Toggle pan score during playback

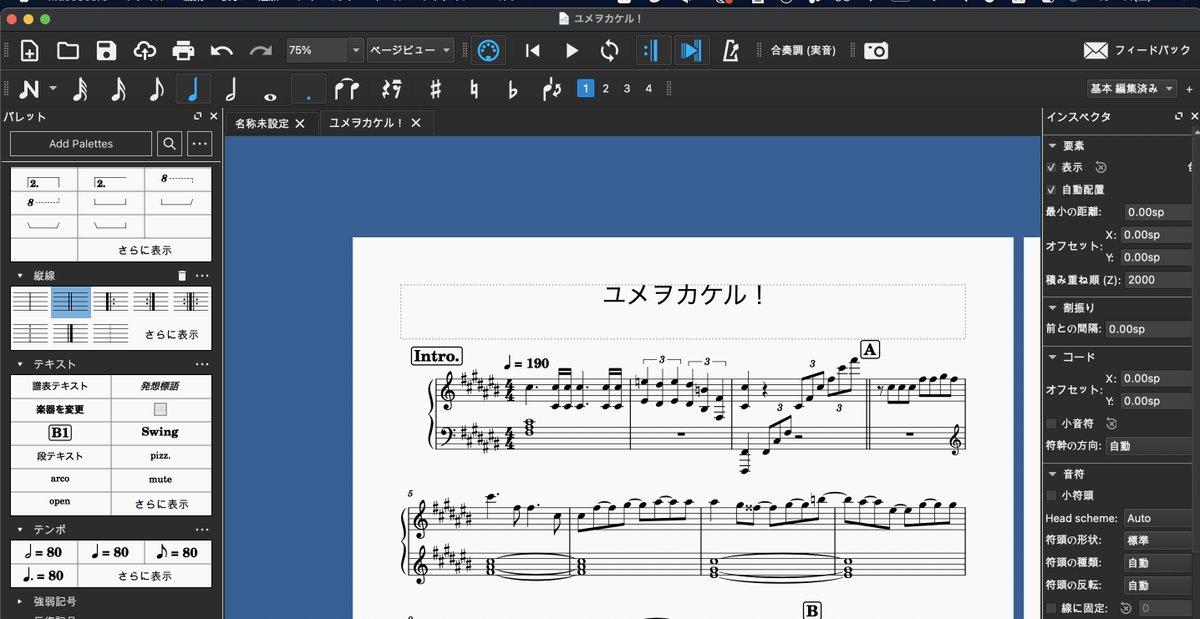[x=690, y=51]
